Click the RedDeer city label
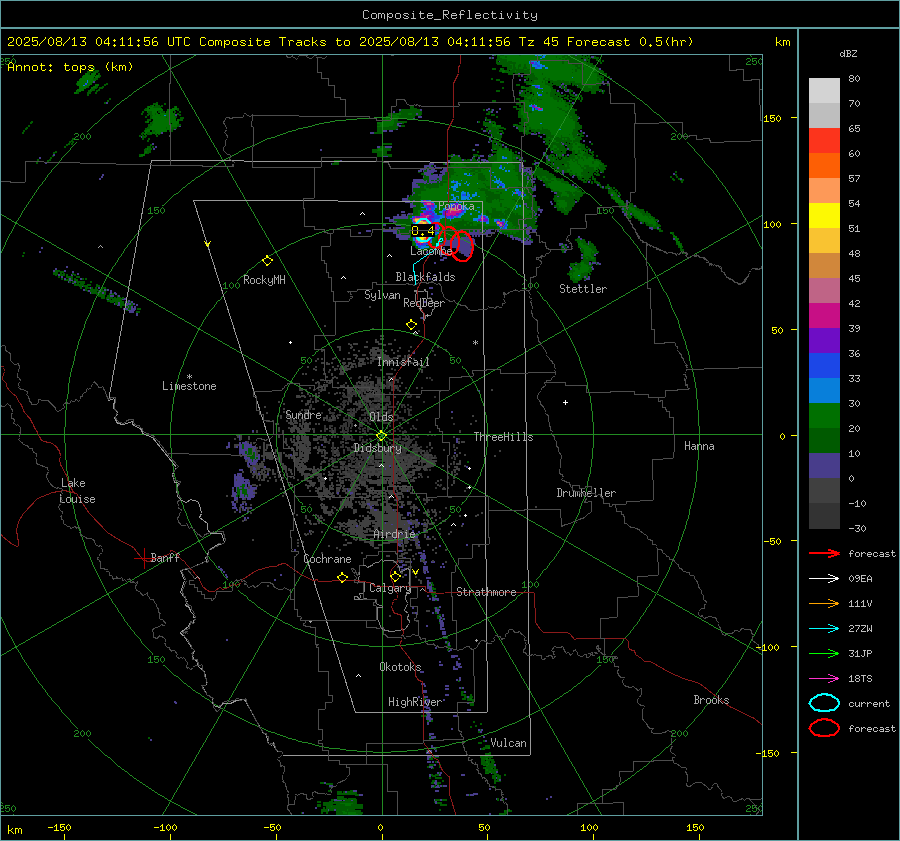This screenshot has height=841, width=900. [424, 303]
